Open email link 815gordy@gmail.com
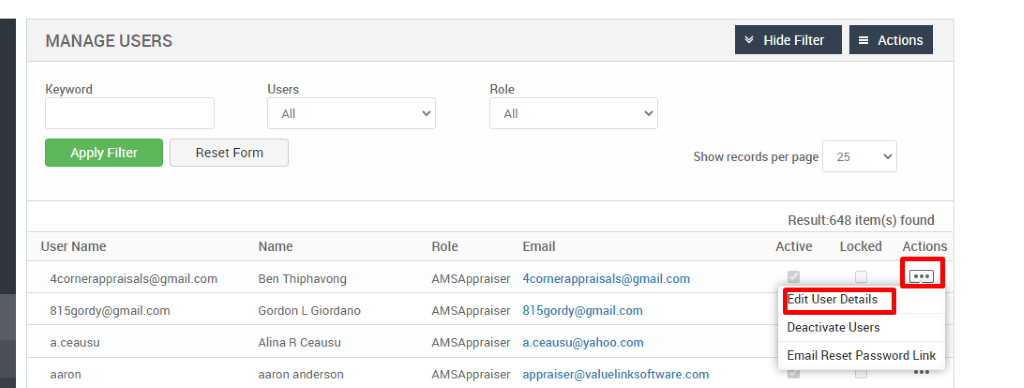1024x388 pixels. tap(583, 311)
